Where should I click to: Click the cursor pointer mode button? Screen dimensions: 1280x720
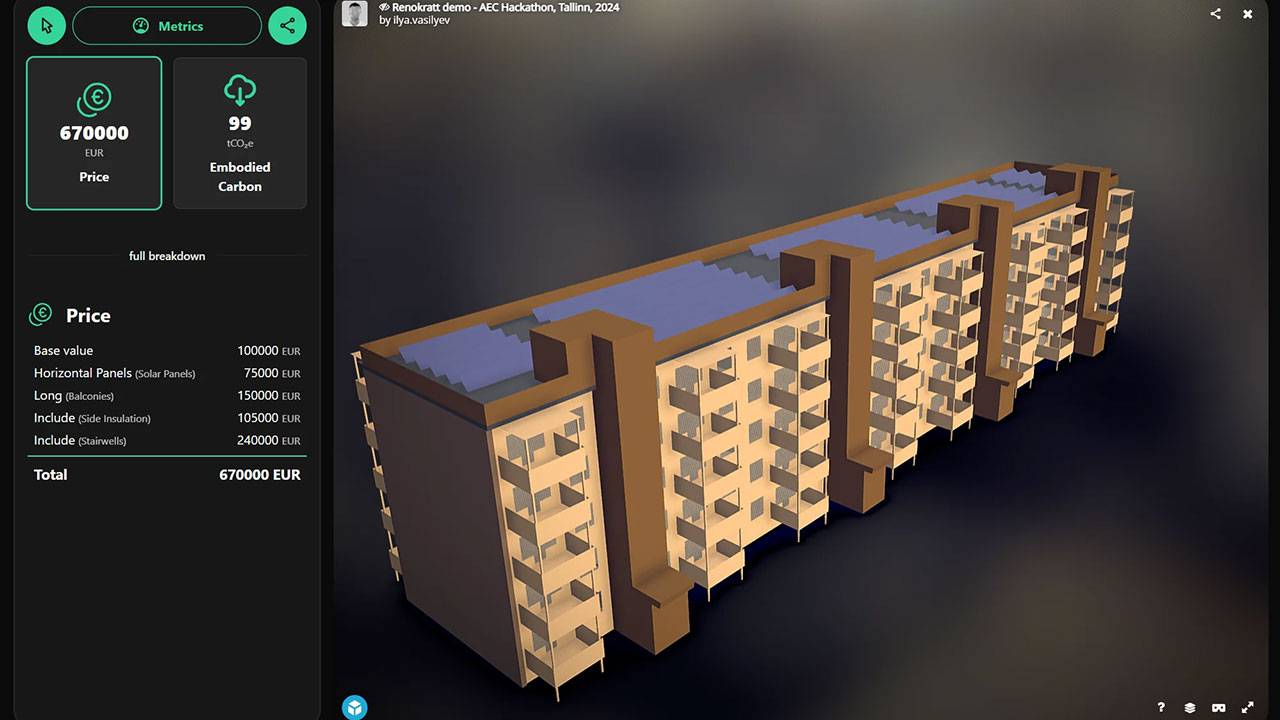coord(46,26)
